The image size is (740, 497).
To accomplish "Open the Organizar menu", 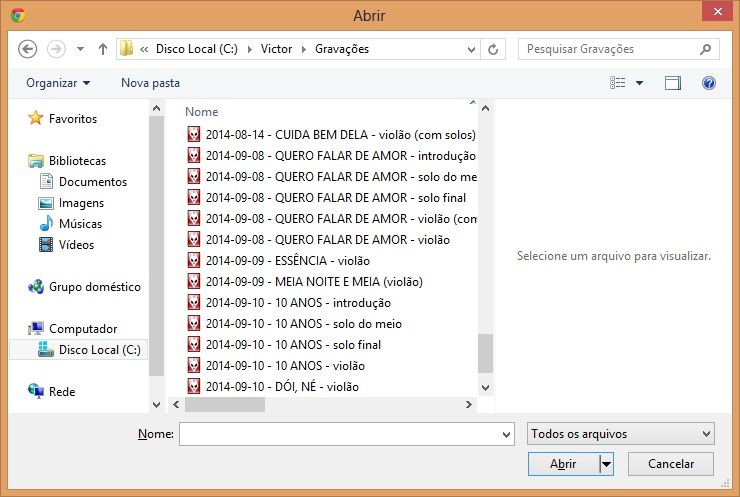I will [x=58, y=83].
